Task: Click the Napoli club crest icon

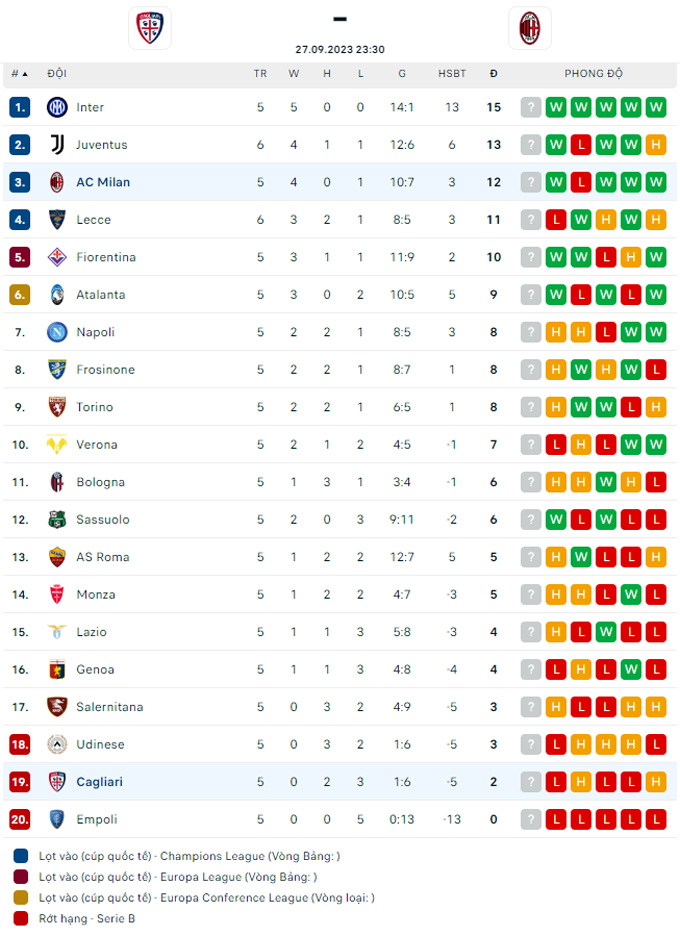Action: pyautogui.click(x=57, y=332)
